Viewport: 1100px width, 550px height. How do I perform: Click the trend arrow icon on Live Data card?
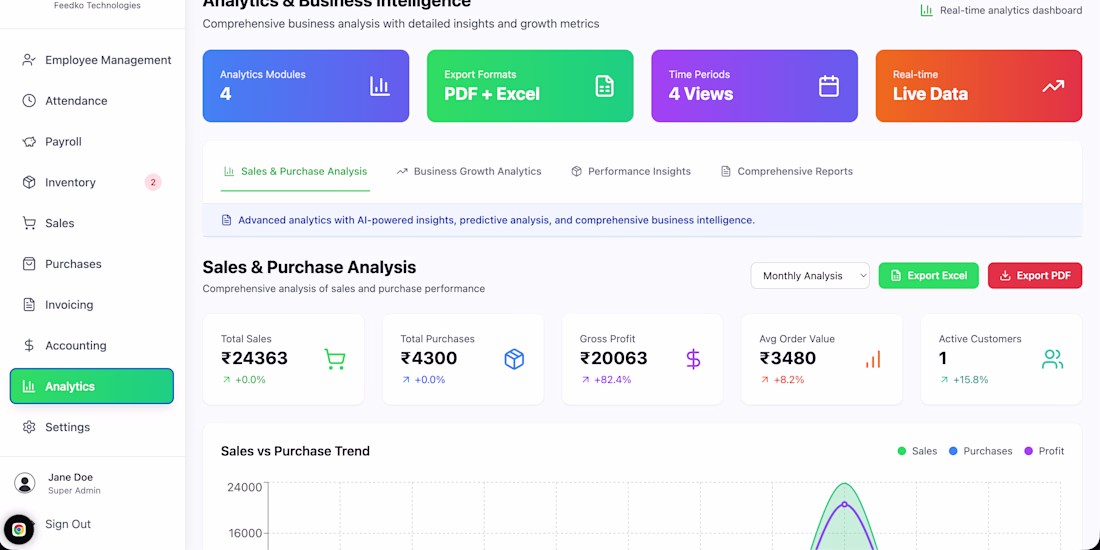[1053, 86]
